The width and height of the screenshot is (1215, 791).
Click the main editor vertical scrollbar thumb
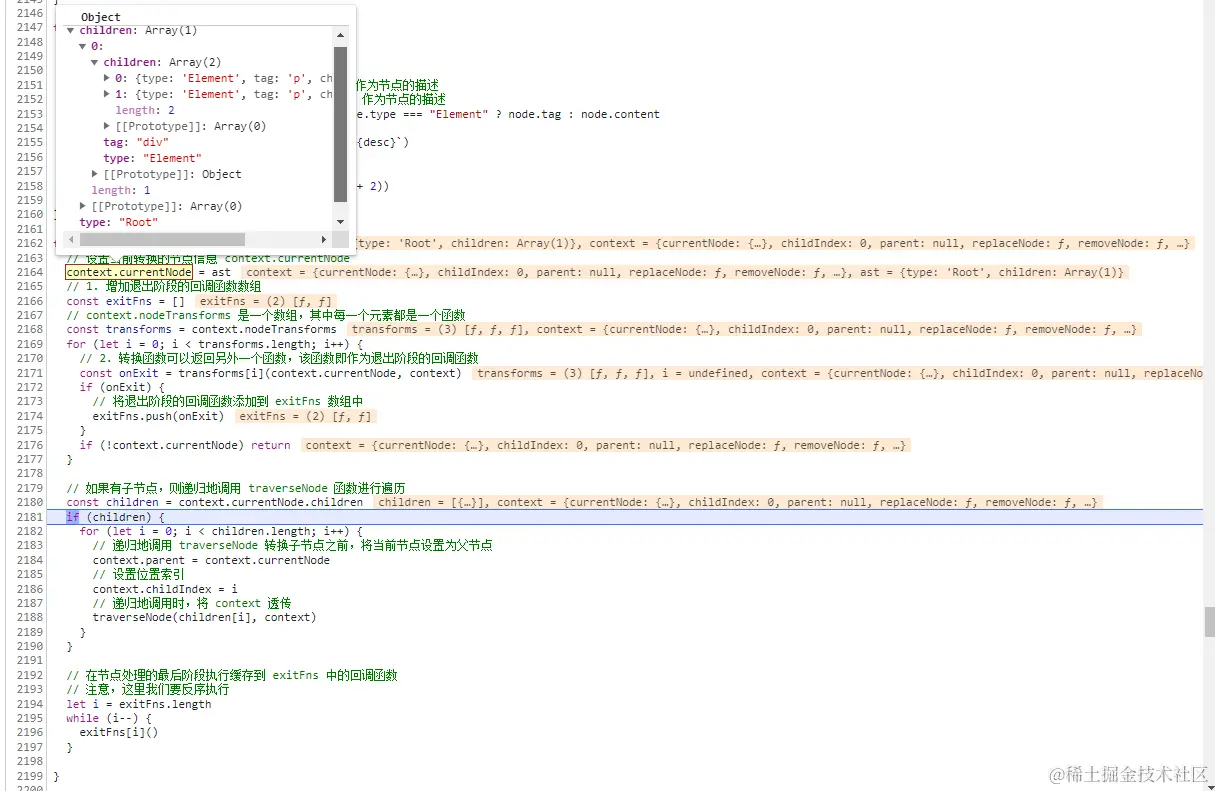point(1209,622)
